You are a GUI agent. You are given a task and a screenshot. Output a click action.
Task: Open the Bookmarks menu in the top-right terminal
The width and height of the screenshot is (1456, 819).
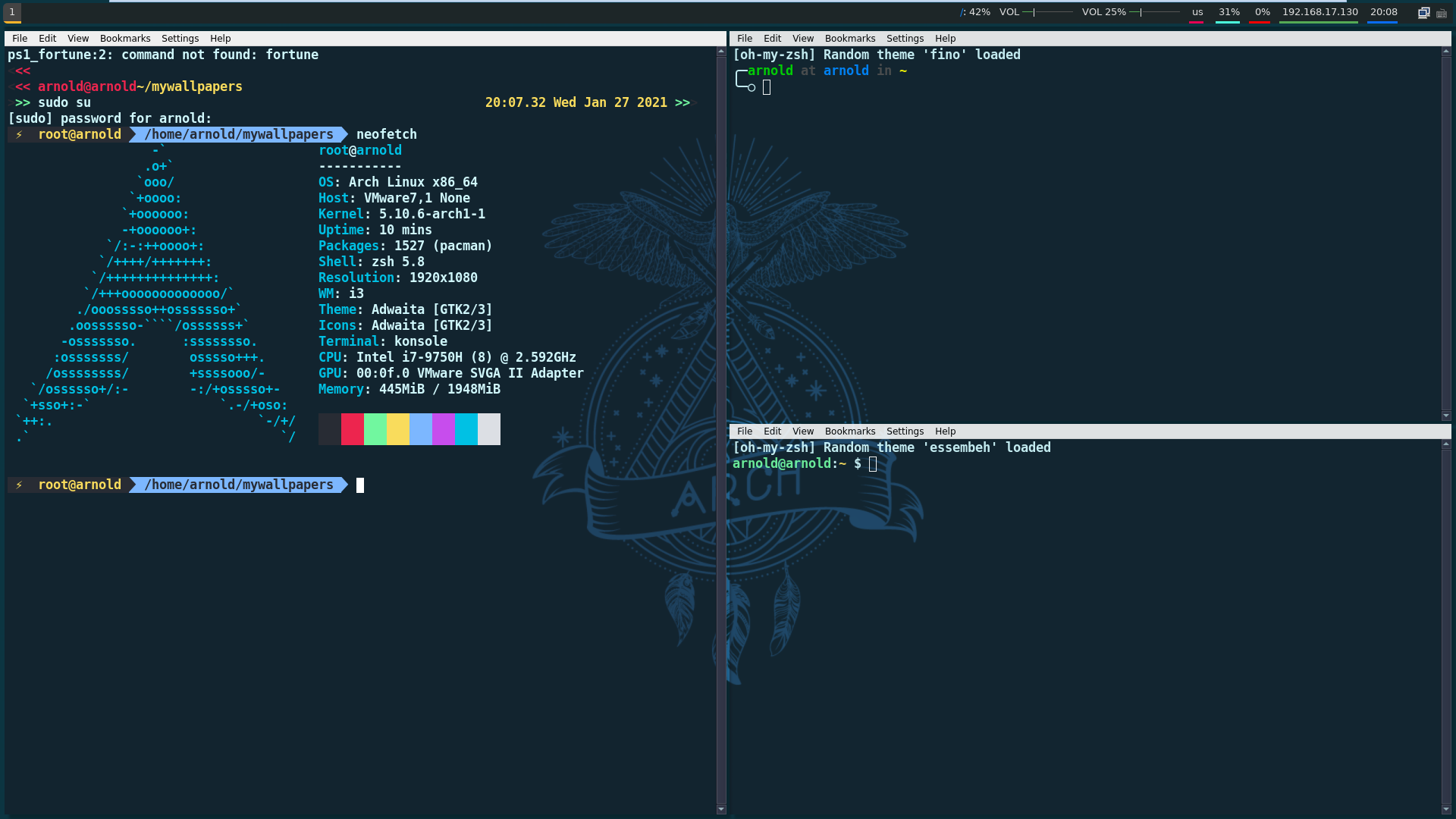click(x=849, y=39)
